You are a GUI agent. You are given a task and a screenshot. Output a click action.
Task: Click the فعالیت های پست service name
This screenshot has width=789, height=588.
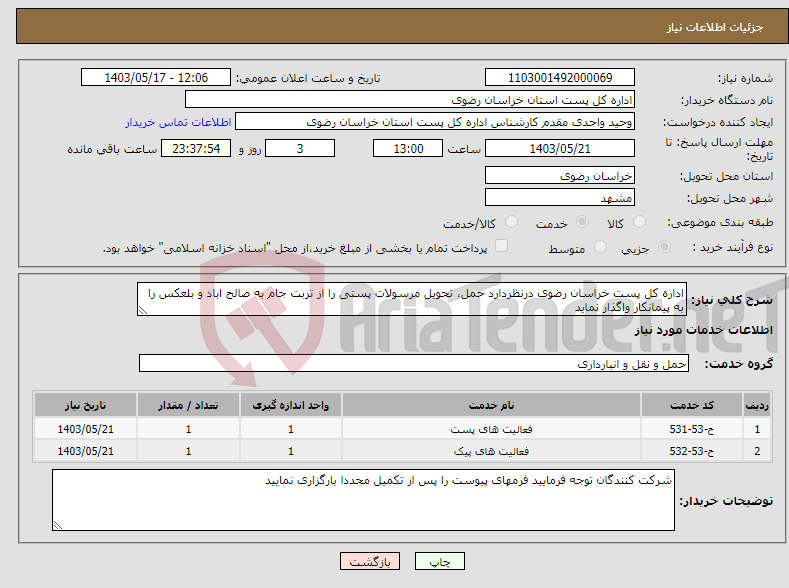pos(491,429)
